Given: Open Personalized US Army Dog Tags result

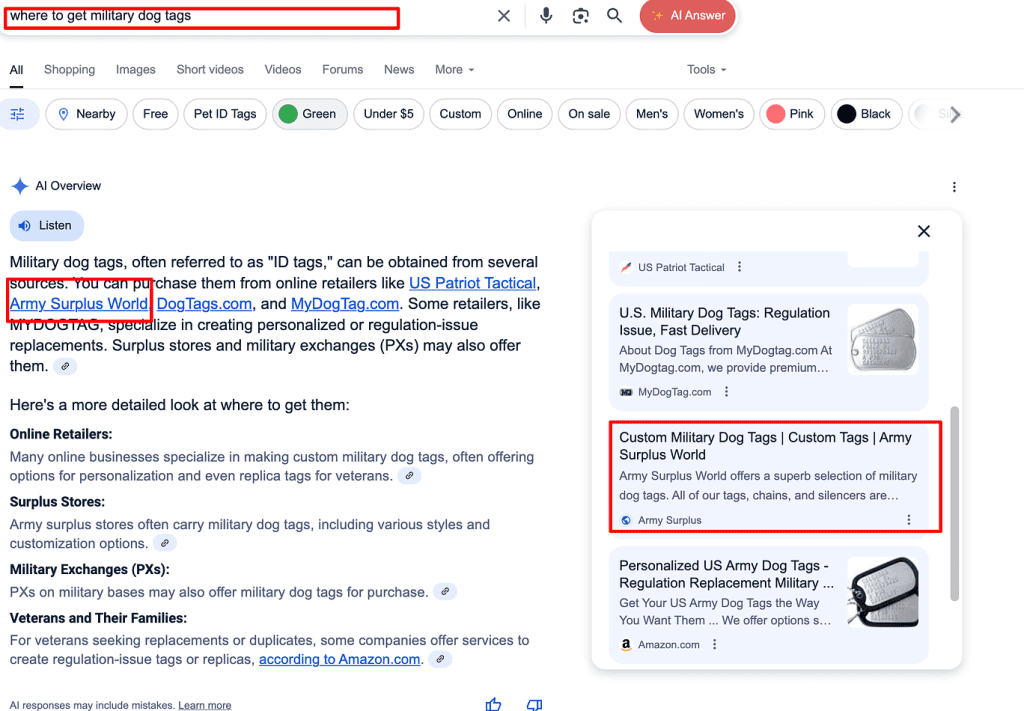Looking at the screenshot, I should point(726,574).
